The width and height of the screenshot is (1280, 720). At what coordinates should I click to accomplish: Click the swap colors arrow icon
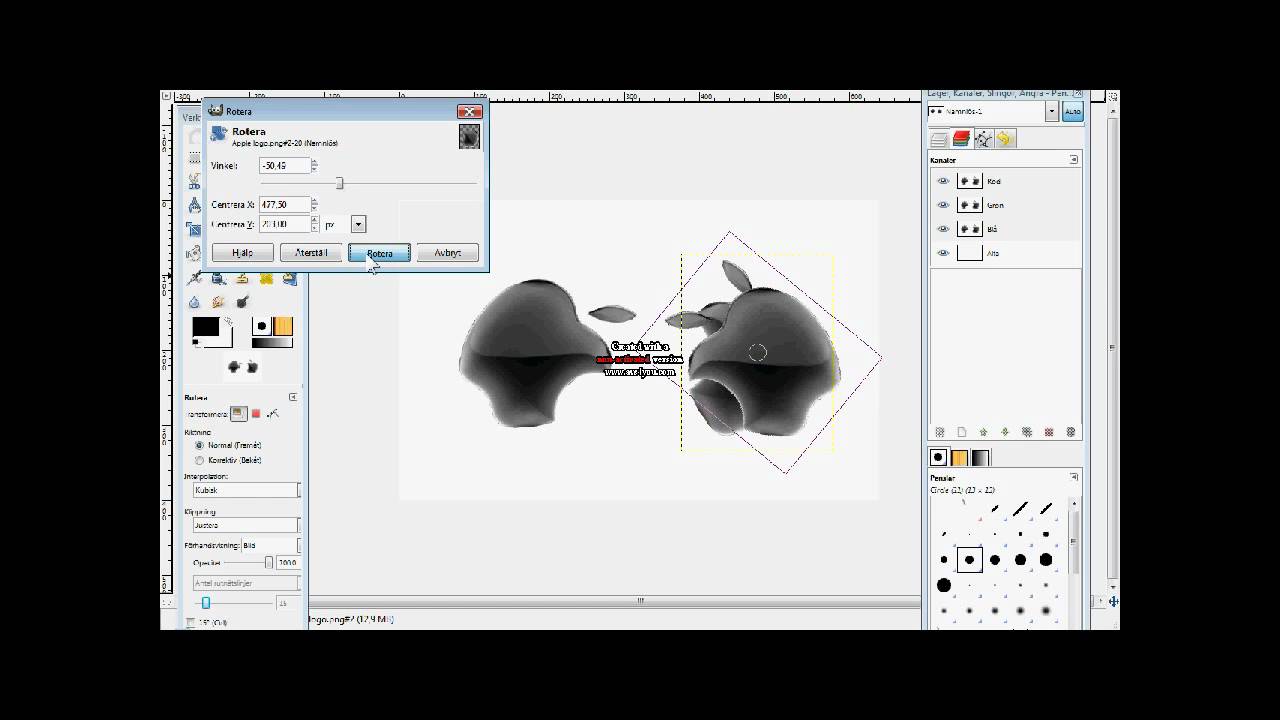coord(228,321)
